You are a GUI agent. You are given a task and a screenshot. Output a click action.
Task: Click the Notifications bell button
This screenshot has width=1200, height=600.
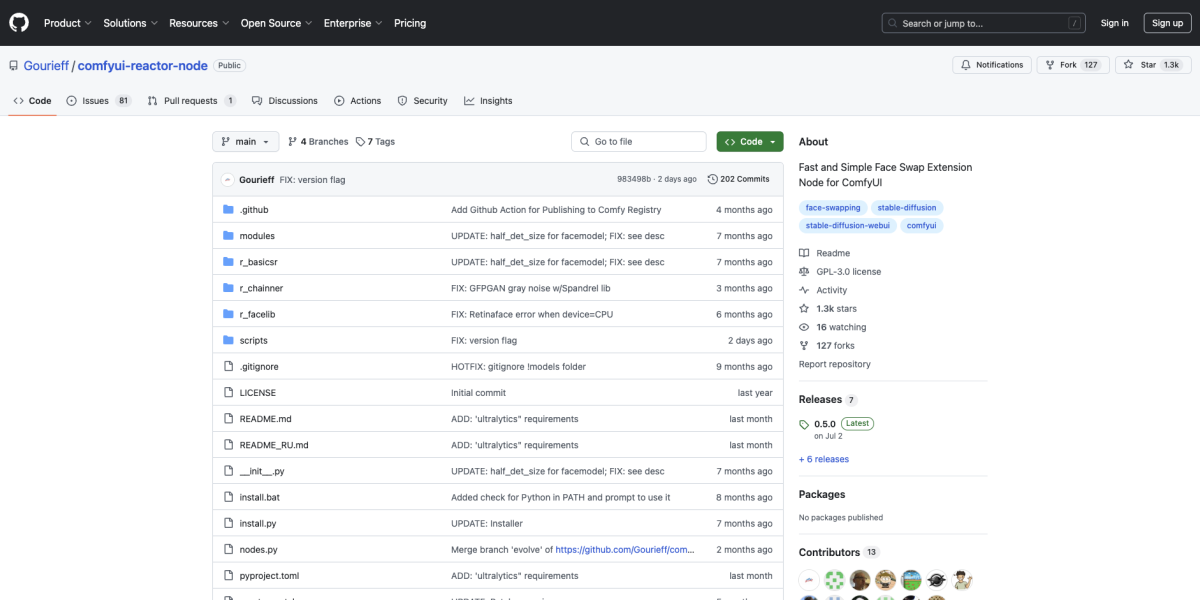[x=990, y=65]
